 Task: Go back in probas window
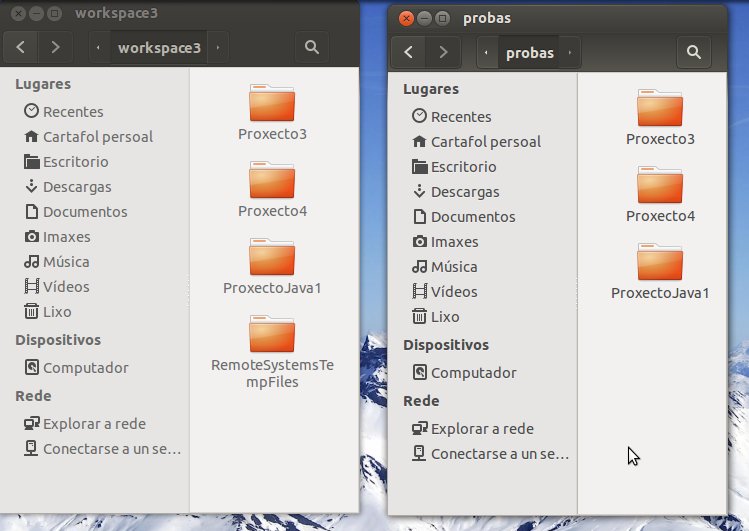pyautogui.click(x=408, y=52)
